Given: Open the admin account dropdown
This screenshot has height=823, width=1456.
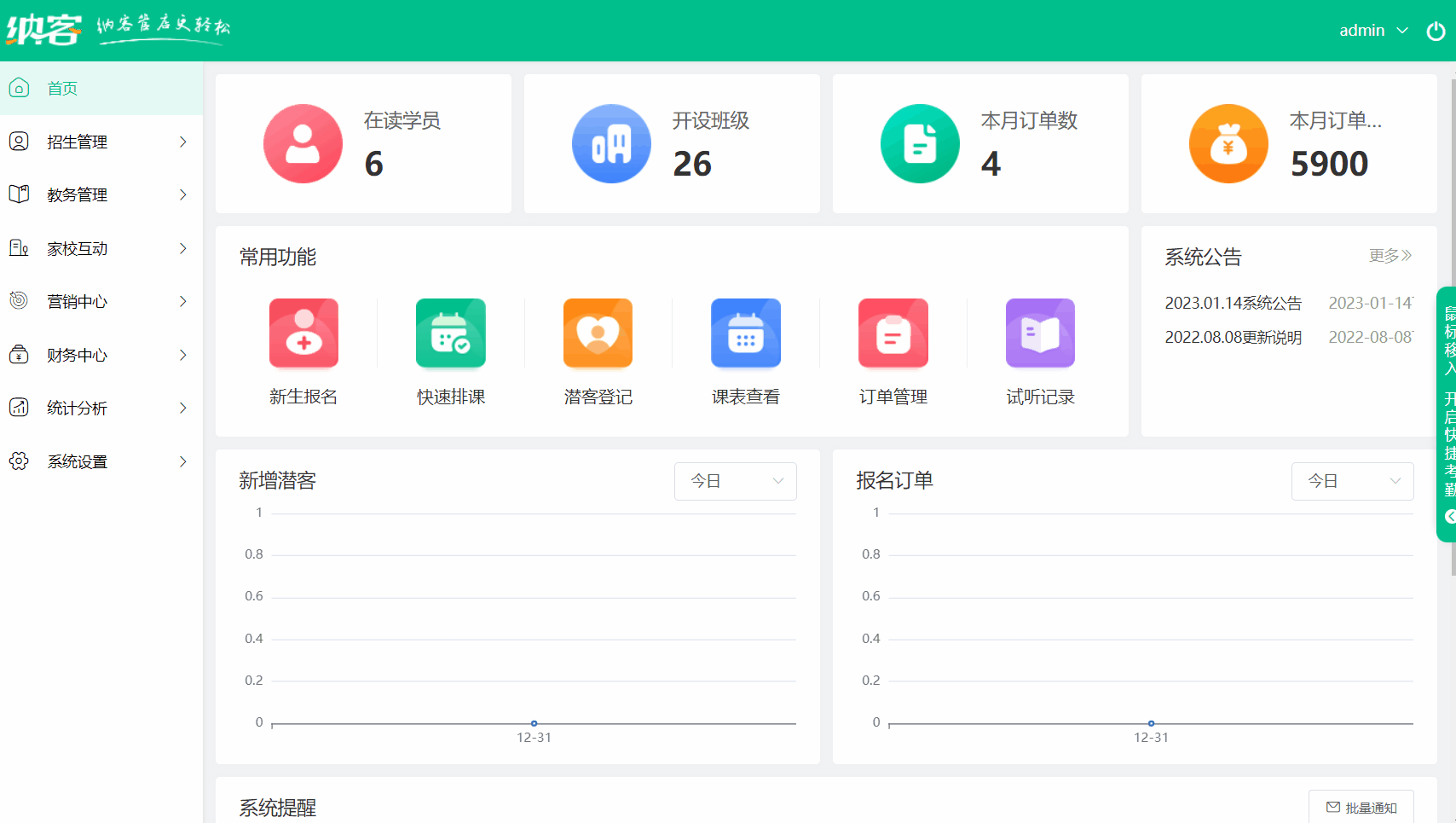Looking at the screenshot, I should [1373, 30].
